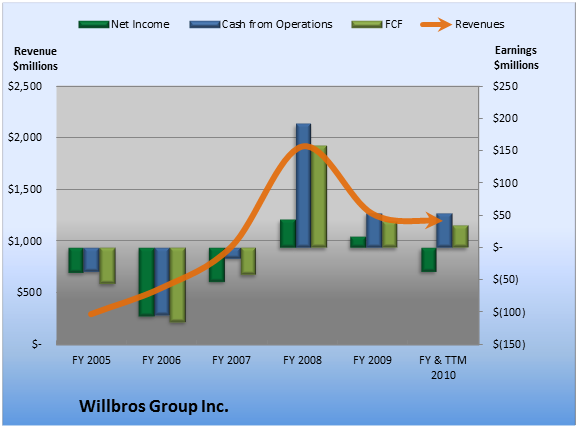Click the '$1,500' left axis value
This screenshot has width=577, height=427.
(25, 189)
